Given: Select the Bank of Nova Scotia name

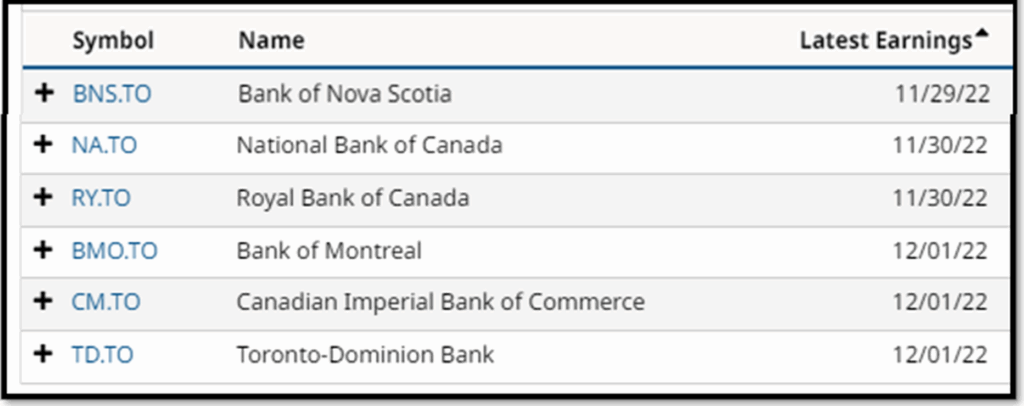Looking at the screenshot, I should point(344,94).
